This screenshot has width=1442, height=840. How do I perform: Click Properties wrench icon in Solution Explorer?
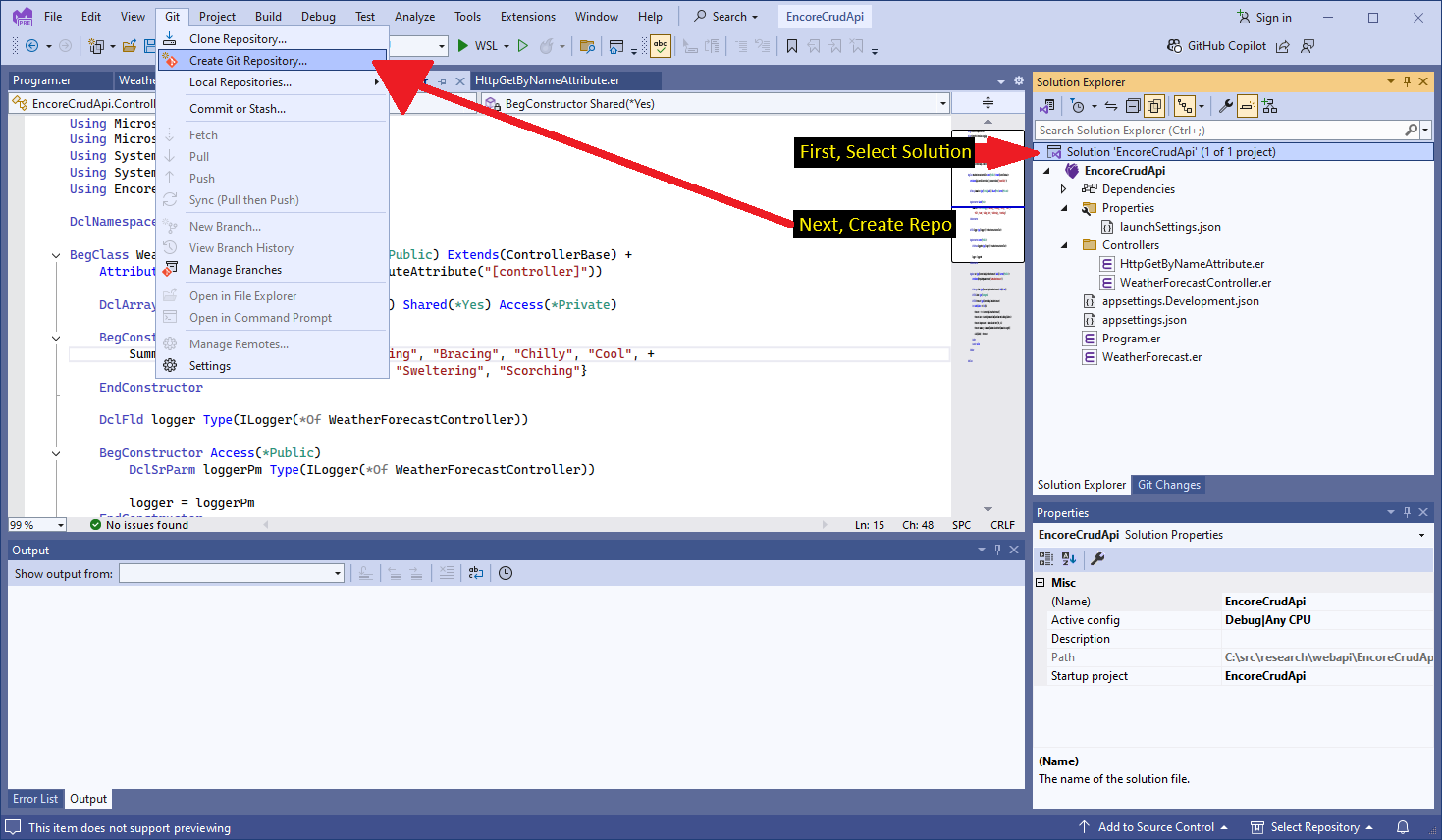click(x=1226, y=106)
